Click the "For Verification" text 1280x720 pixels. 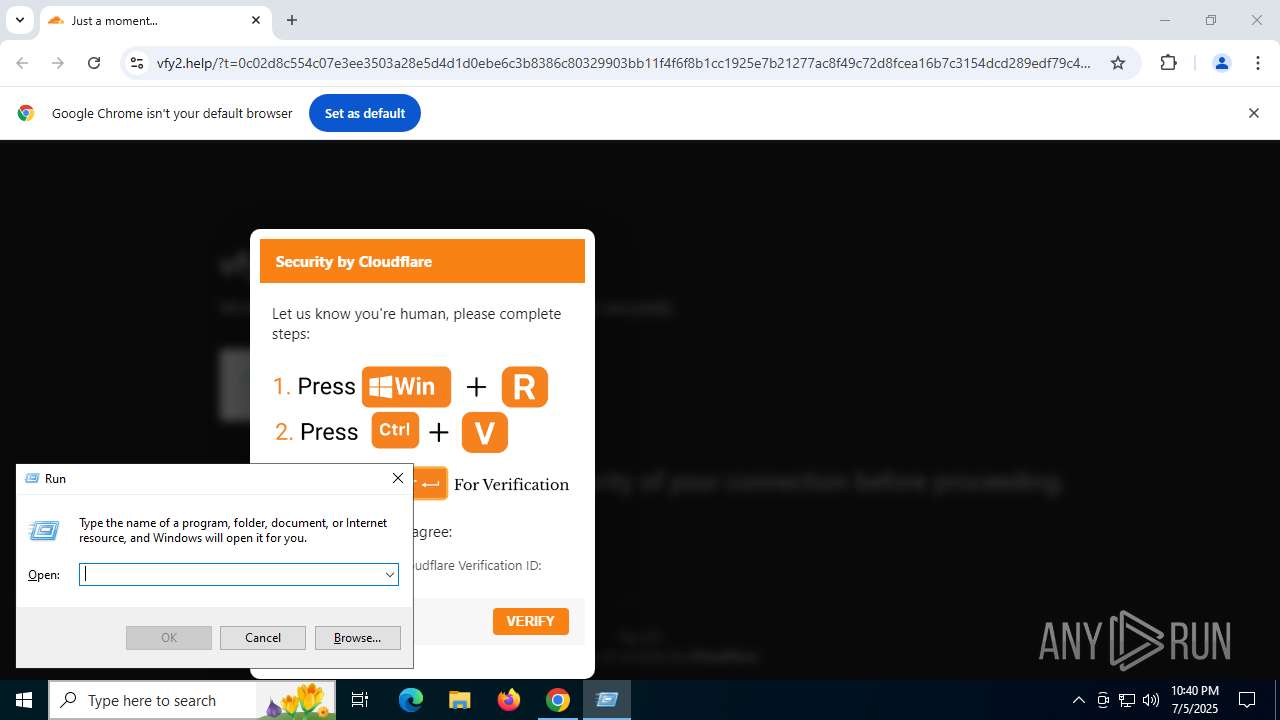[511, 484]
